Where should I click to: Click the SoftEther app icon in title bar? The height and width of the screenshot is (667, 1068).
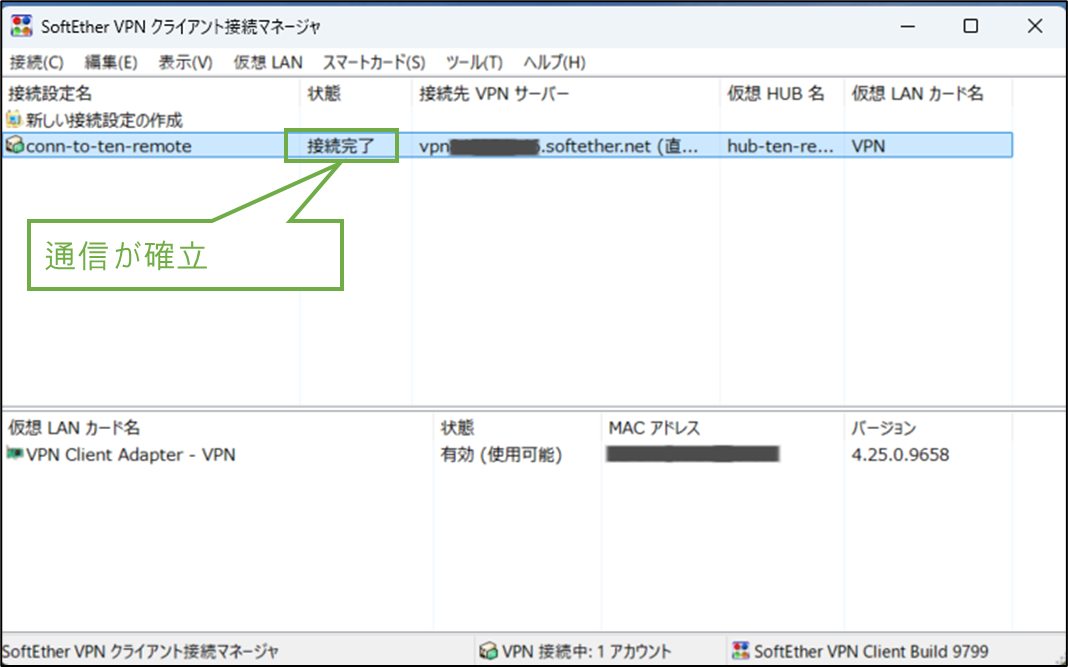click(22, 26)
